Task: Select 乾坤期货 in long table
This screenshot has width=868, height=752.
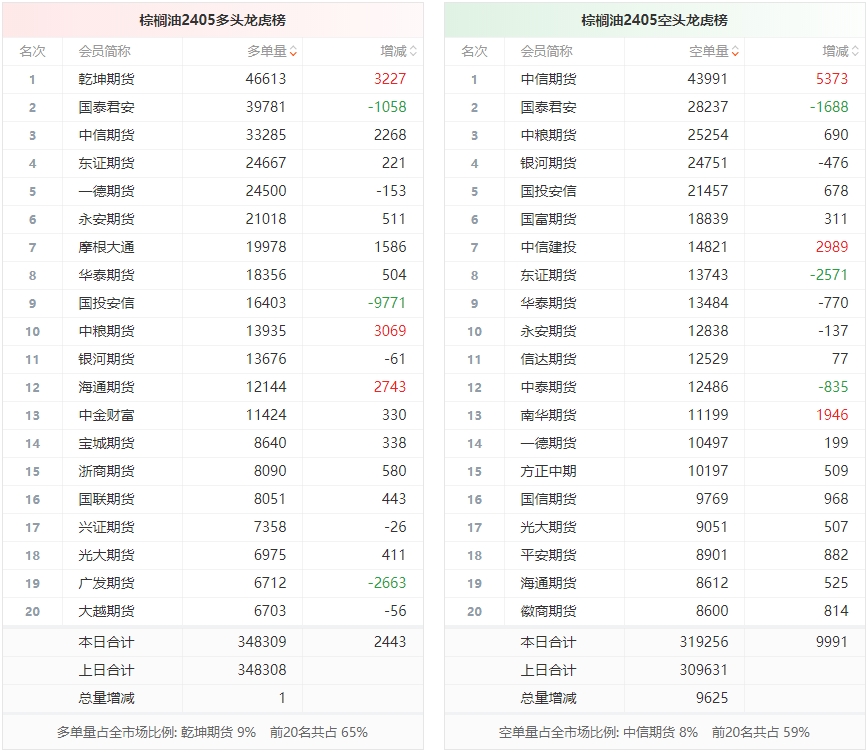Action: pyautogui.click(x=106, y=79)
